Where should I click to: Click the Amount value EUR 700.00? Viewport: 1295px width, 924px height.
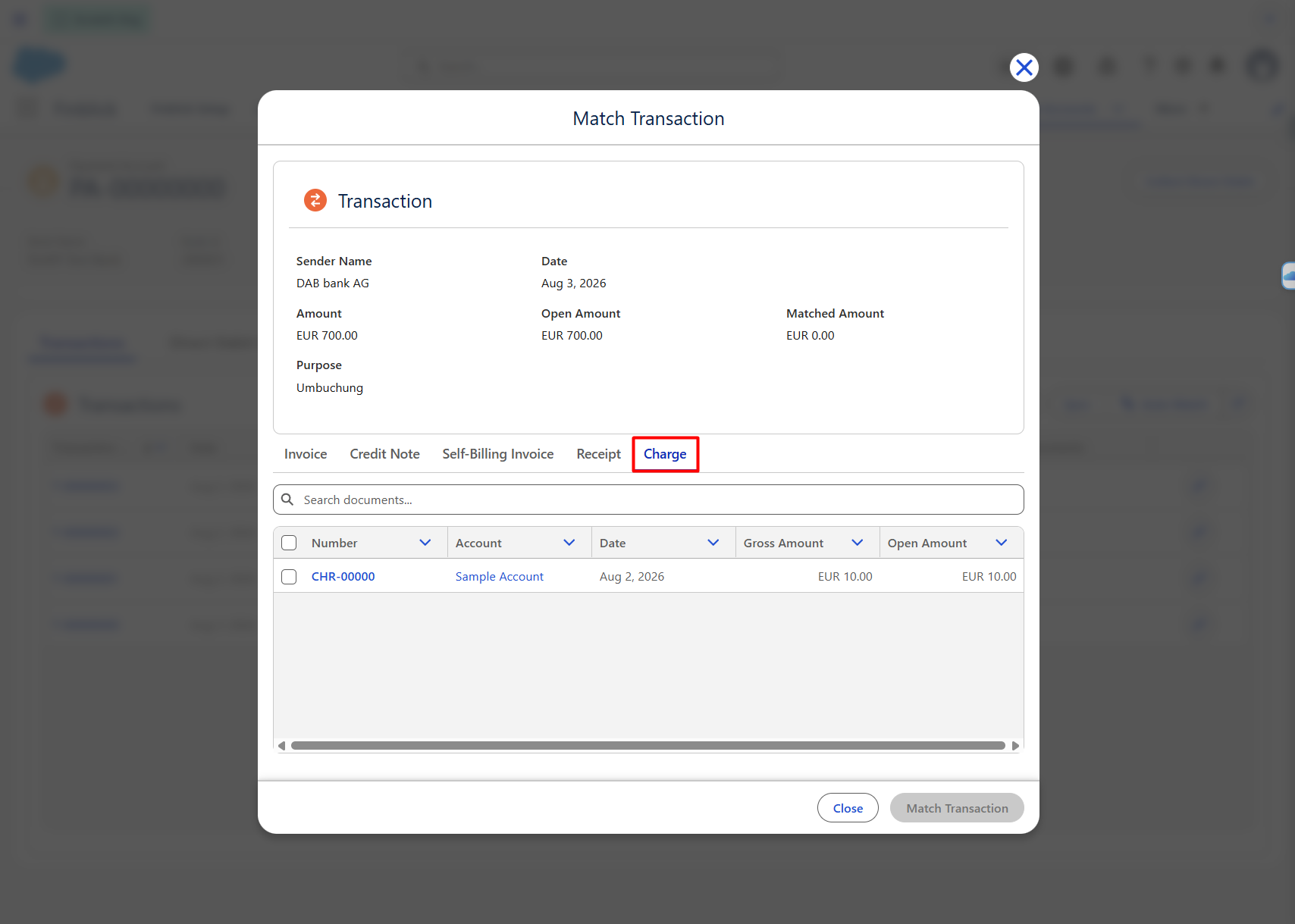tap(327, 336)
